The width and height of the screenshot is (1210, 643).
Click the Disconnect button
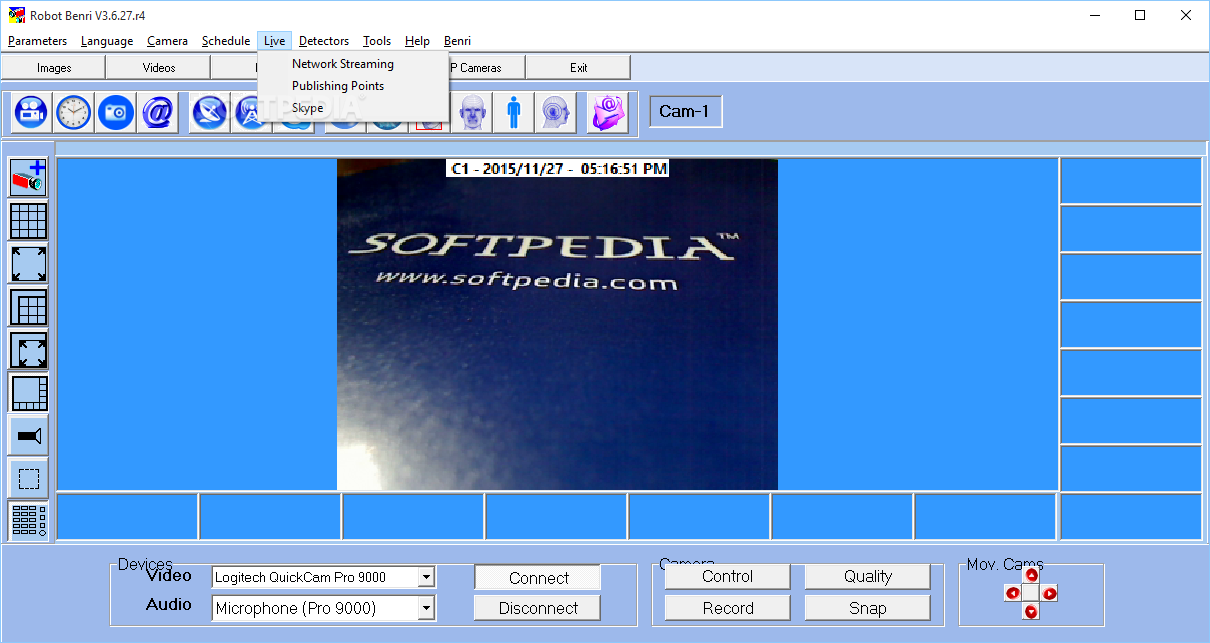tap(538, 608)
